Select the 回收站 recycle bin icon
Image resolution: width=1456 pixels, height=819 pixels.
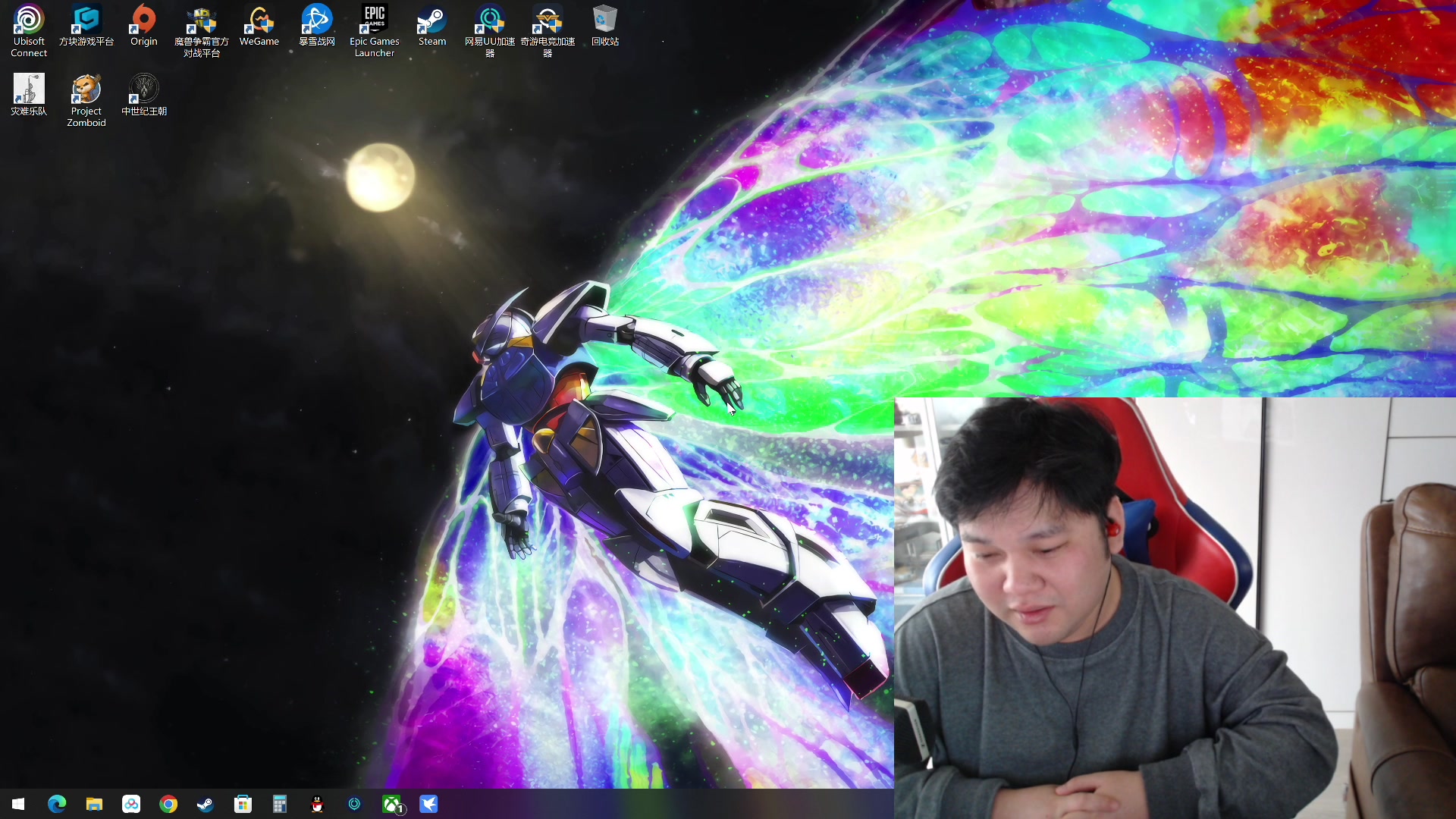click(x=605, y=25)
